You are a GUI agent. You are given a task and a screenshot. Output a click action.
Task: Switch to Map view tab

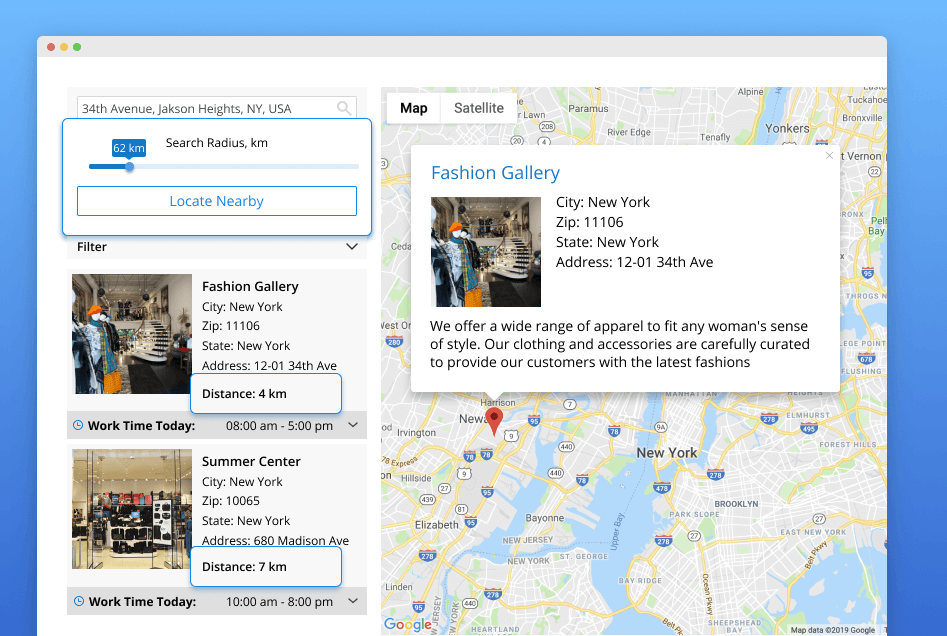point(413,108)
